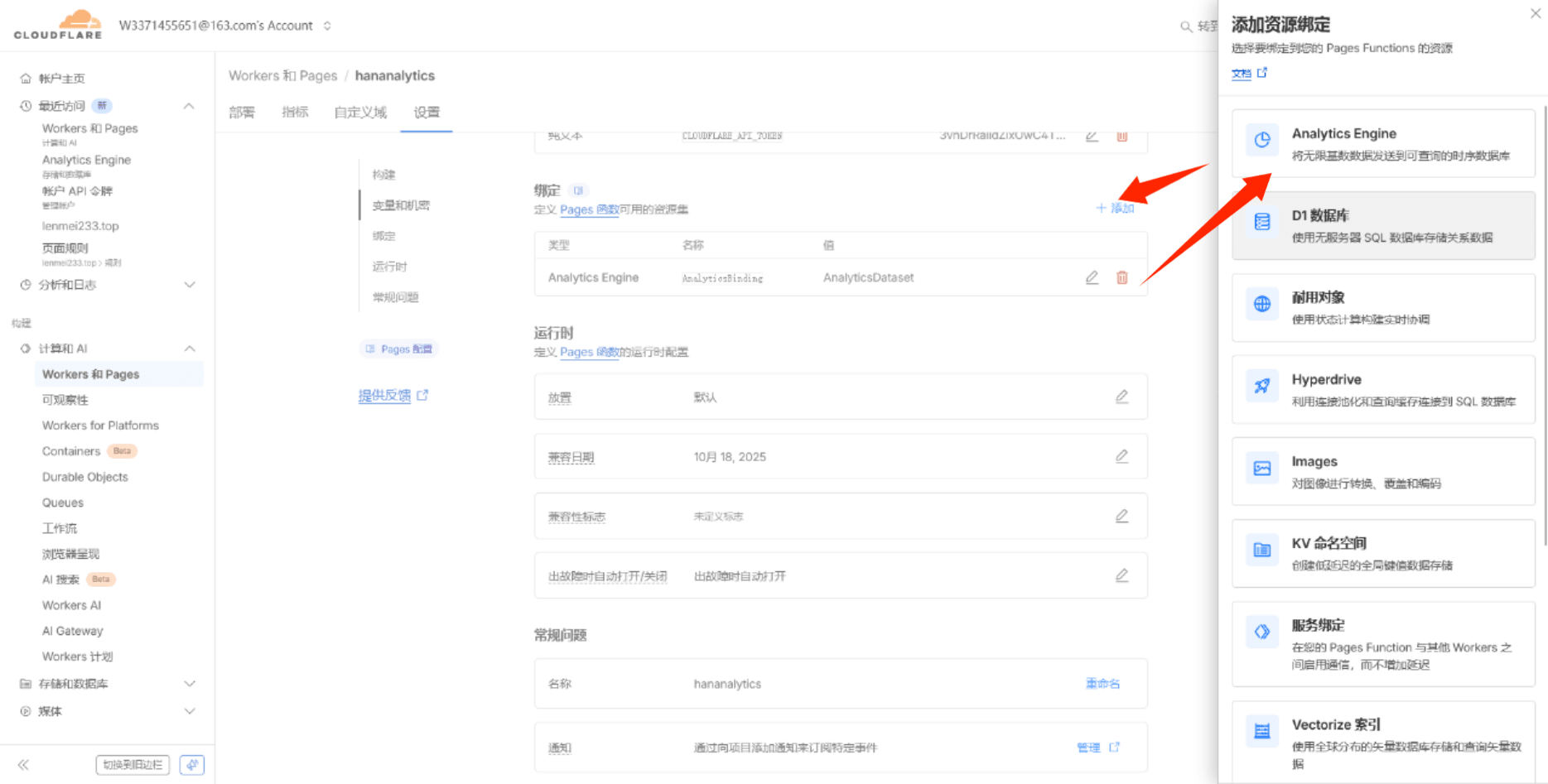Select the Analytics Engine icon in the binding panel
This screenshot has width=1548, height=784.
pos(1261,140)
